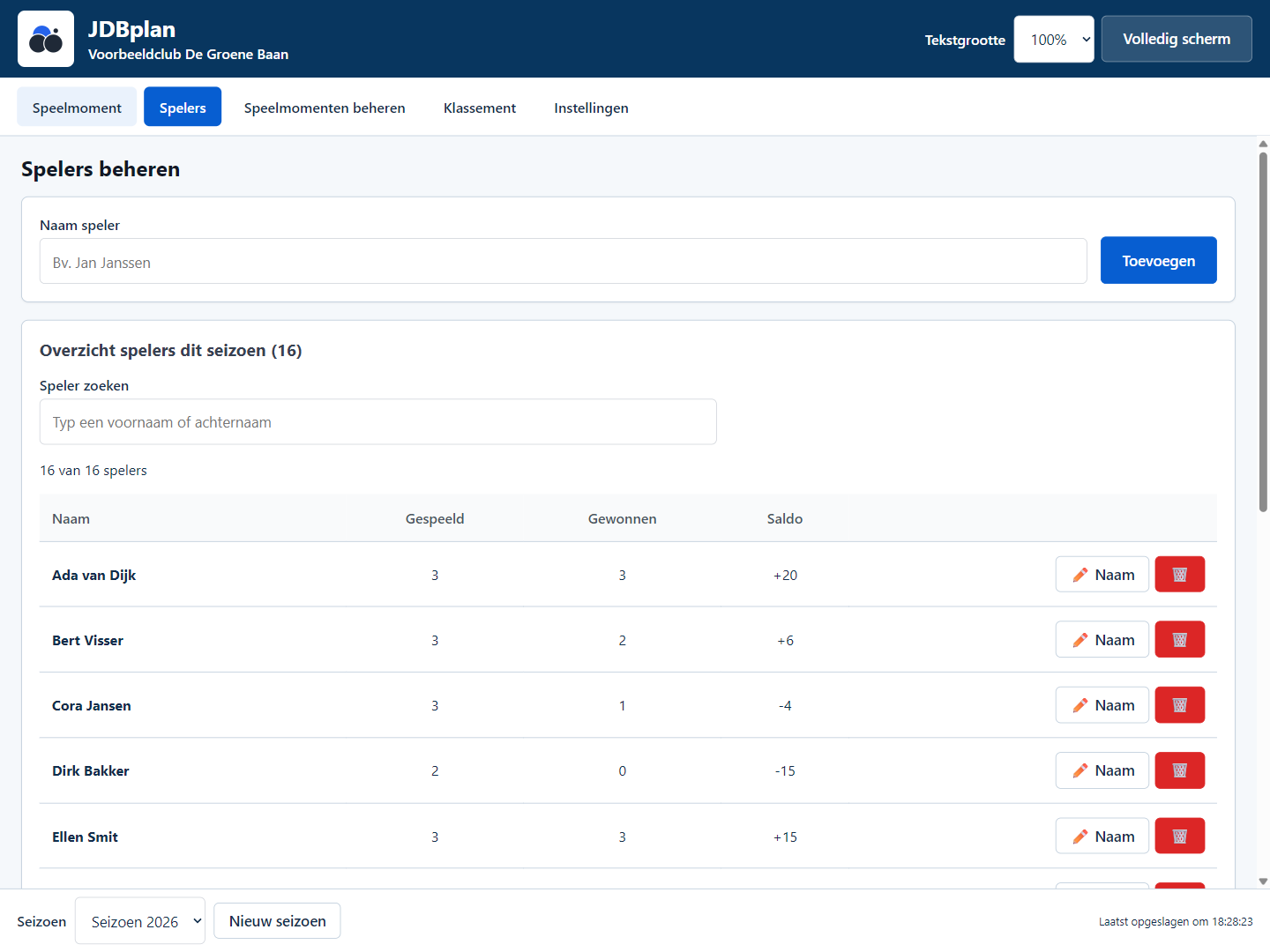
Task: Select the name Ada van Dijk
Action: (x=93, y=575)
